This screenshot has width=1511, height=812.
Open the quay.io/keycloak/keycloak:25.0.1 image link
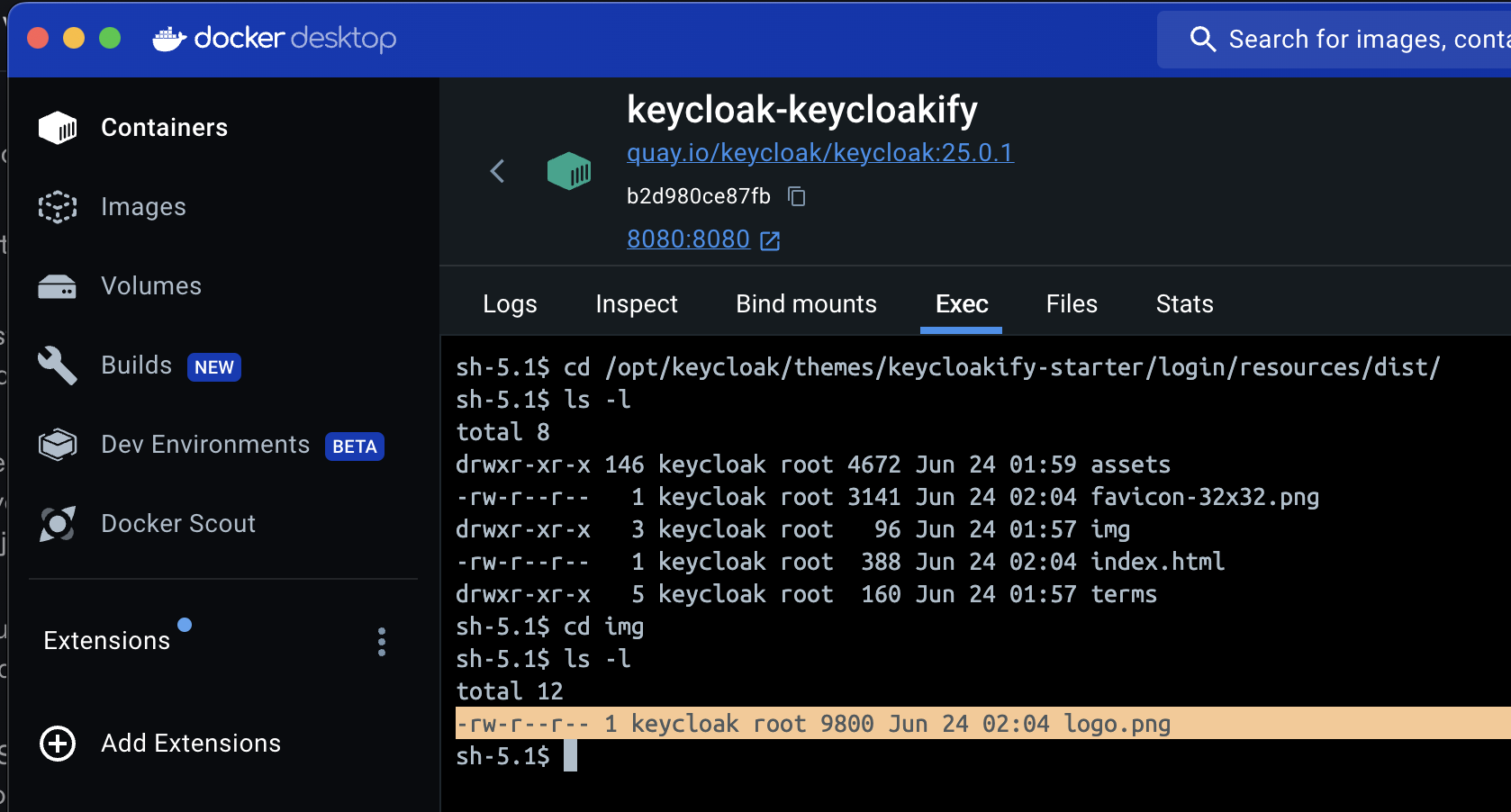(x=820, y=153)
